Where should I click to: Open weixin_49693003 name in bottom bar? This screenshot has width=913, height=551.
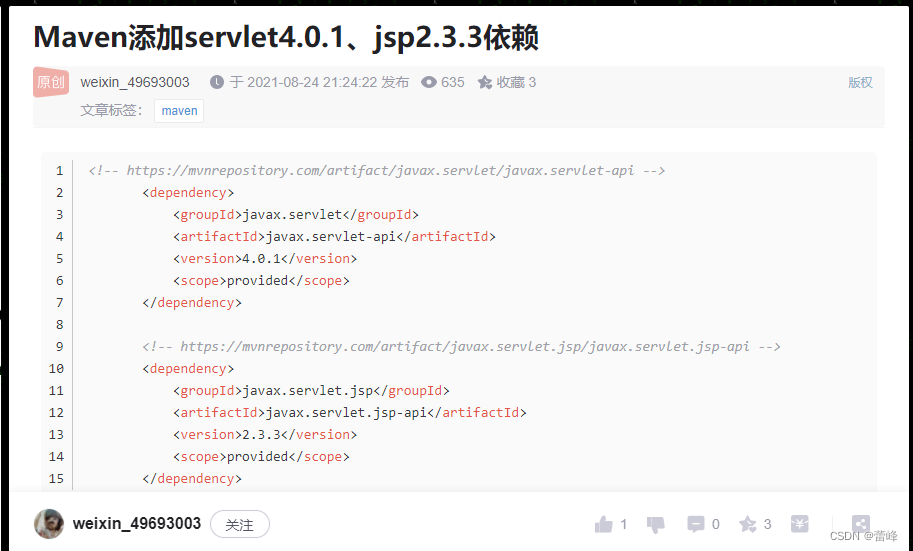coord(137,524)
